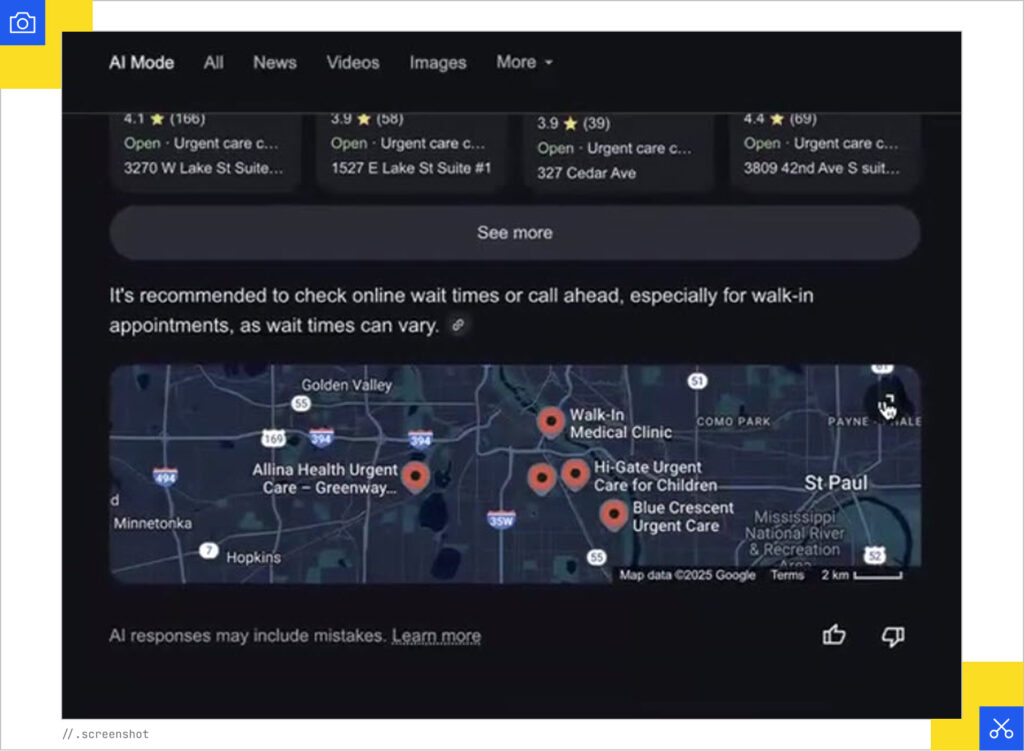The height and width of the screenshot is (751, 1024).
Task: Expand results with See more
Action: click(514, 233)
